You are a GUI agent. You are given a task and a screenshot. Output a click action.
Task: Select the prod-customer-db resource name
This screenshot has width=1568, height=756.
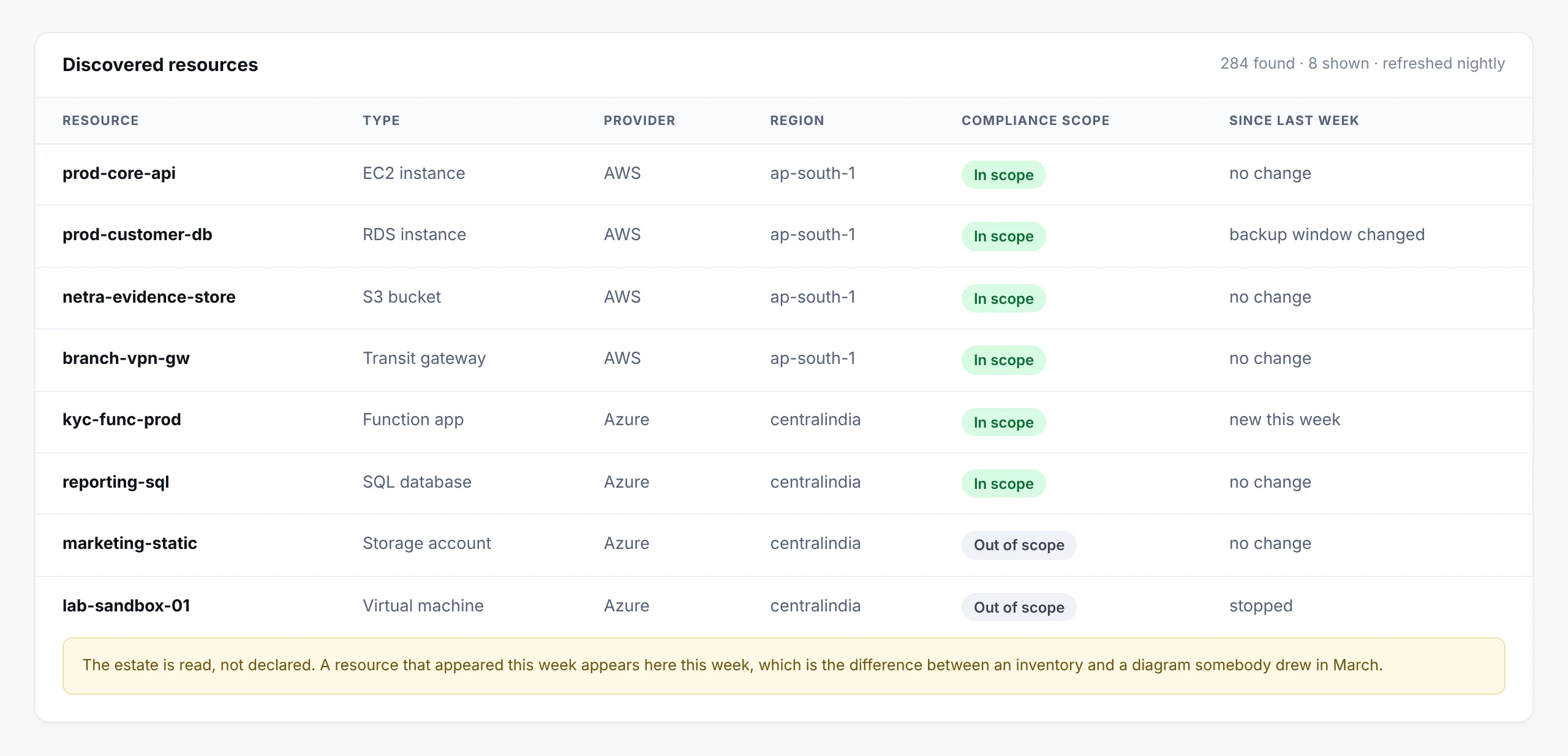pos(137,235)
